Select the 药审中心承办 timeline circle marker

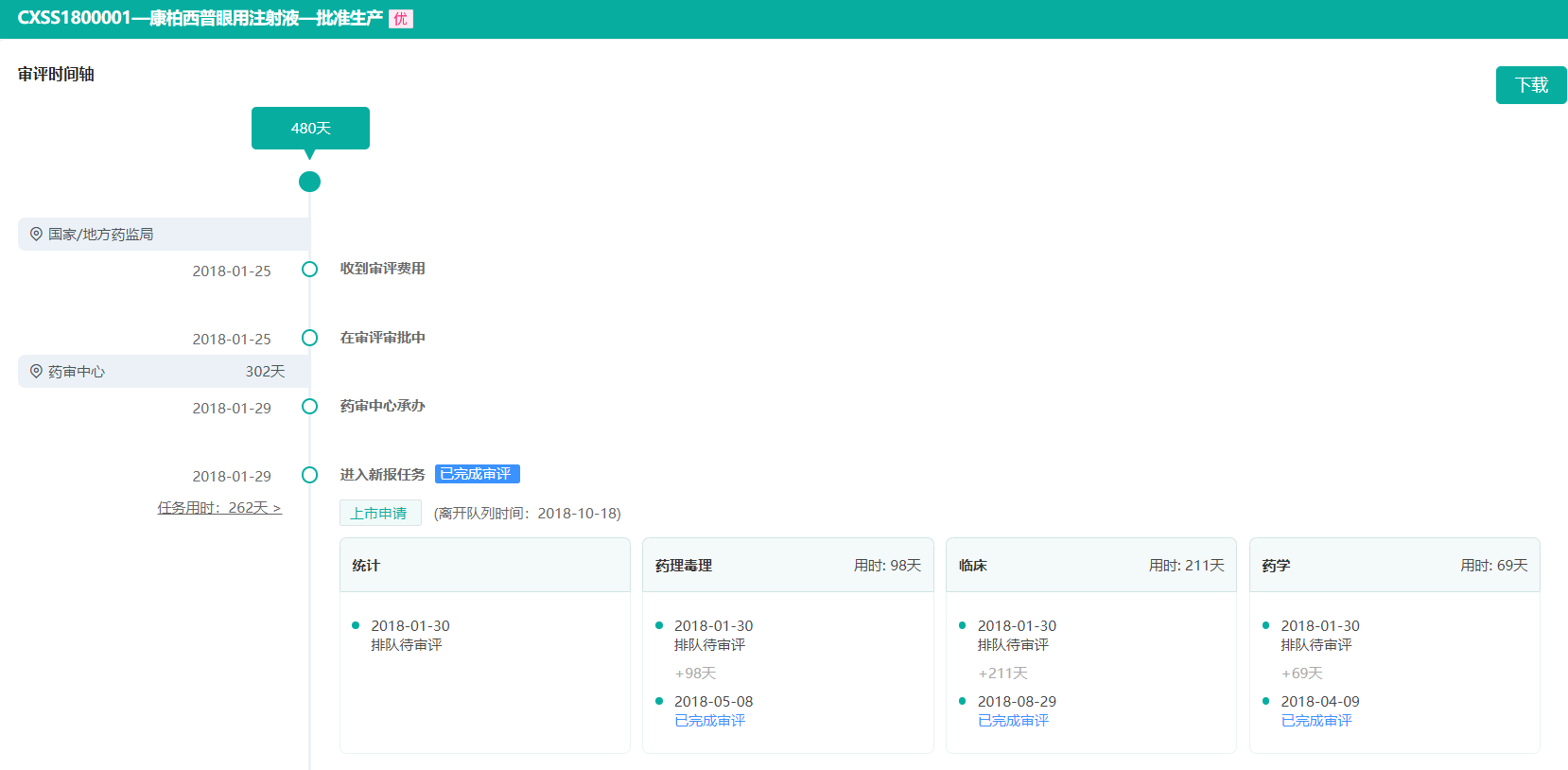[309, 407]
